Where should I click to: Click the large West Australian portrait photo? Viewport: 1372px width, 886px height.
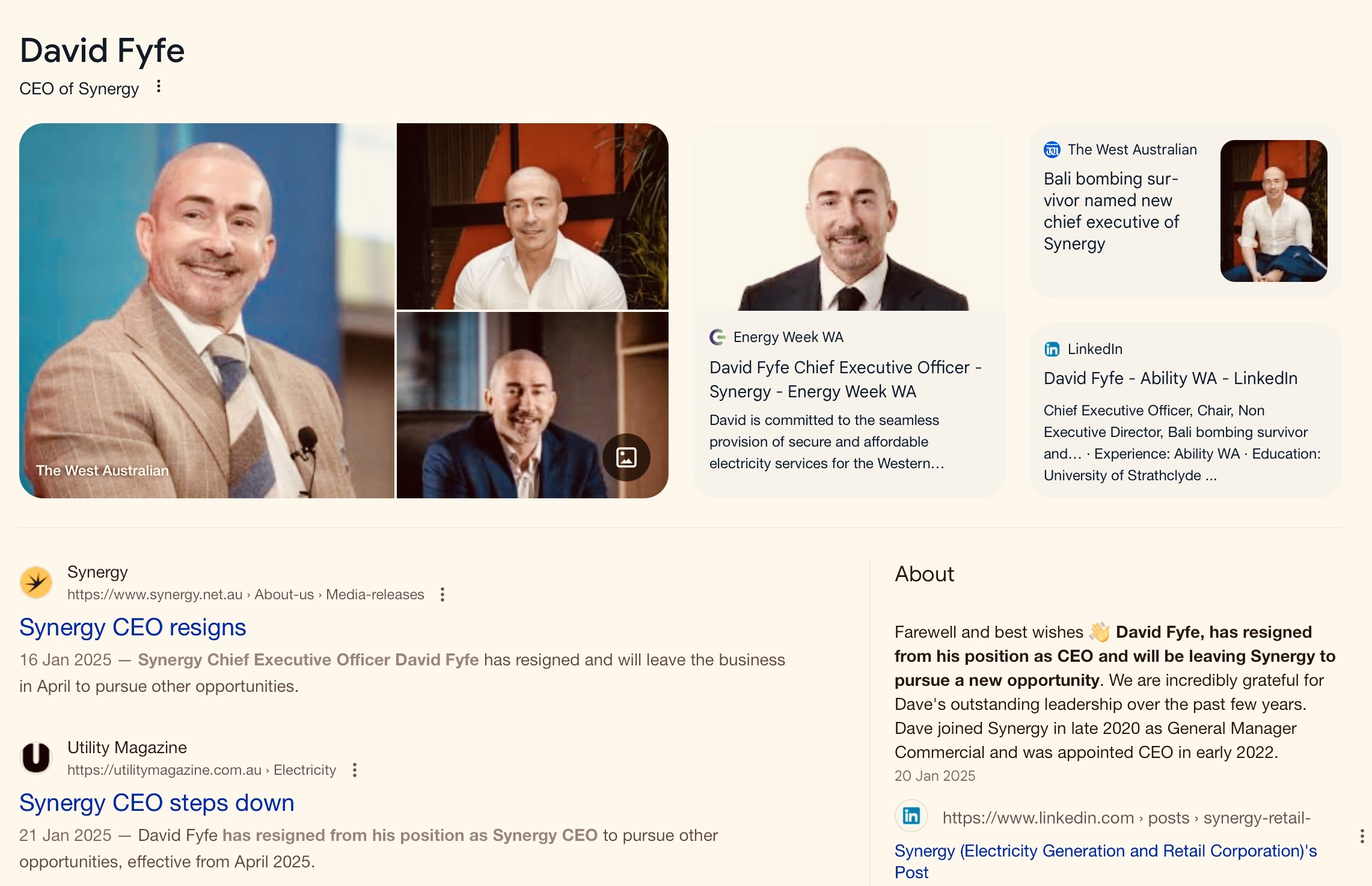(x=207, y=311)
